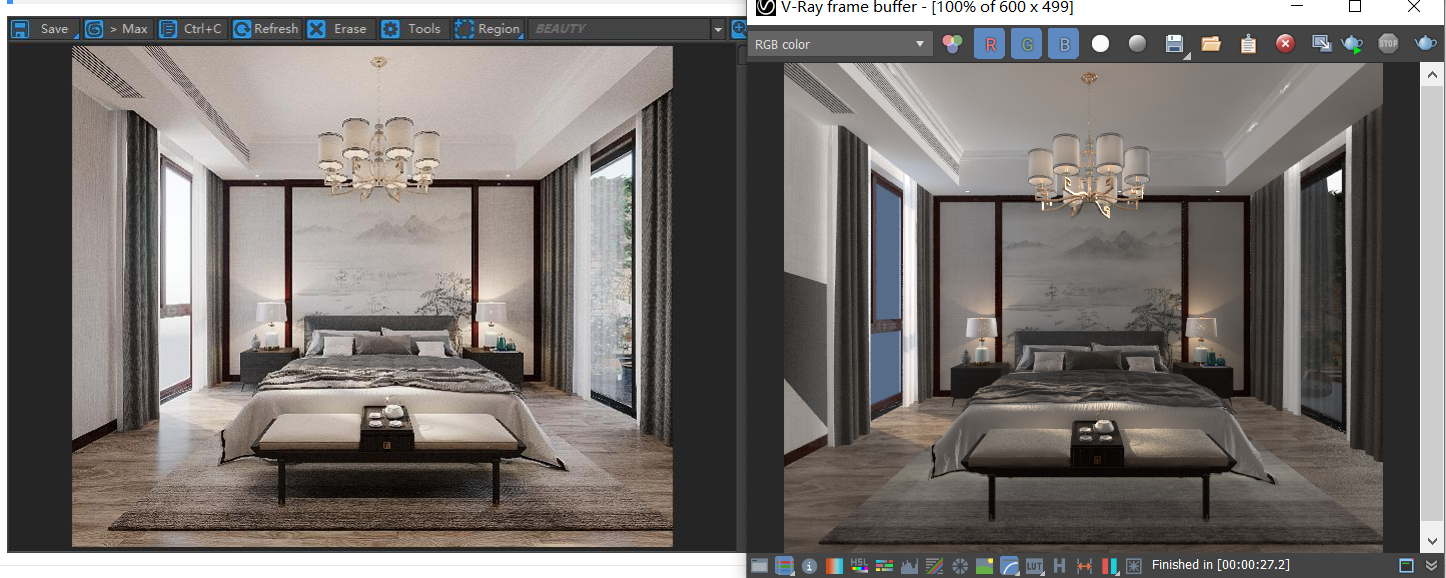This screenshot has height=578, width=1446.
Task: Click the Erase button
Action: click(339, 29)
